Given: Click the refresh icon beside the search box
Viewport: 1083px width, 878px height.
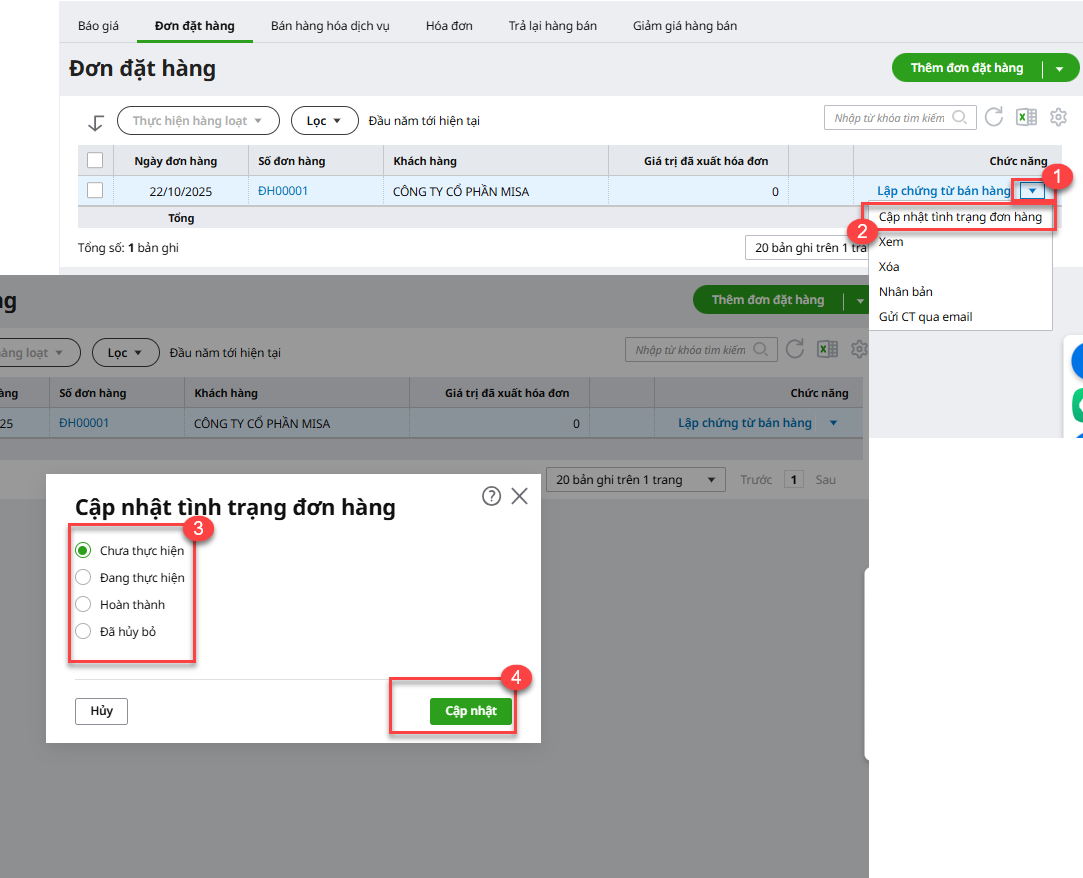Looking at the screenshot, I should point(994,118).
